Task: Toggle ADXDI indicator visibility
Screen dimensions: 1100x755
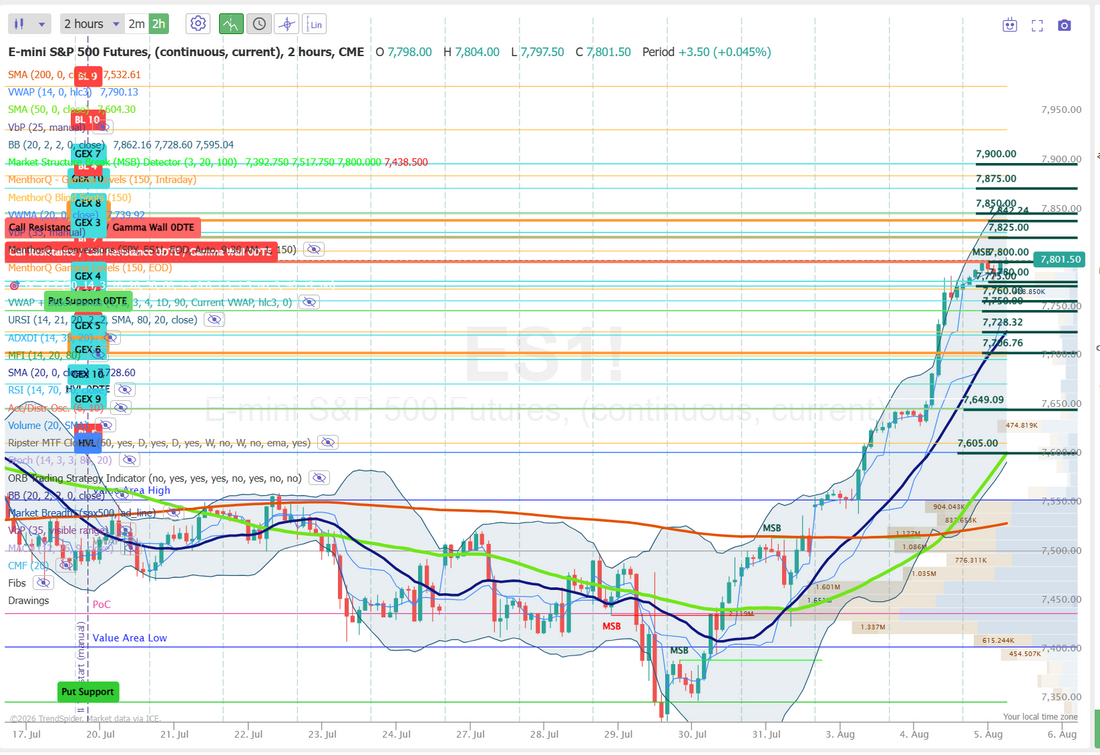Action: (109, 338)
